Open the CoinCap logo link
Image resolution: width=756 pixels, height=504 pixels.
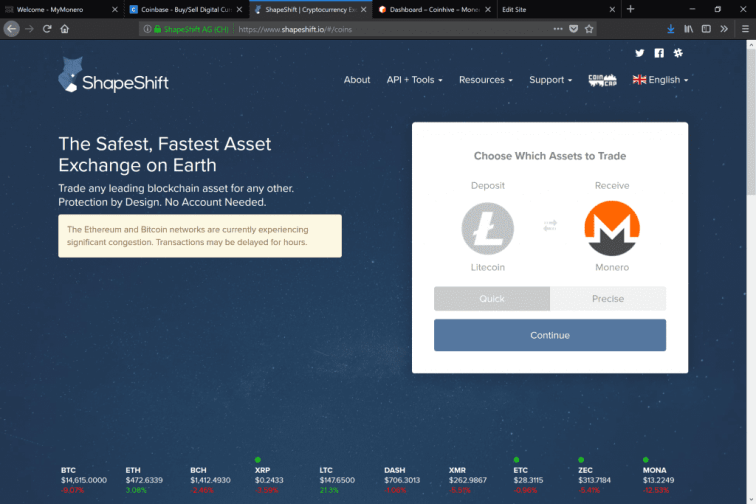(x=602, y=80)
